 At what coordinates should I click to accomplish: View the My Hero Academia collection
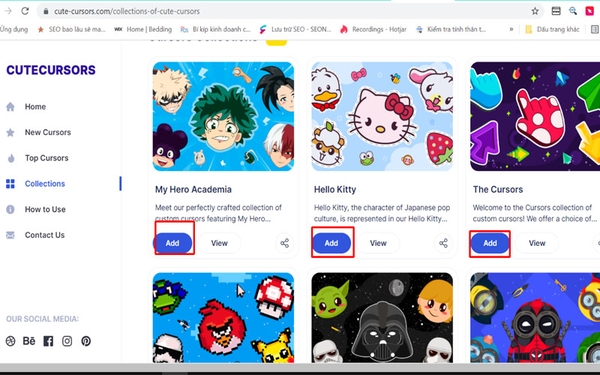[219, 243]
